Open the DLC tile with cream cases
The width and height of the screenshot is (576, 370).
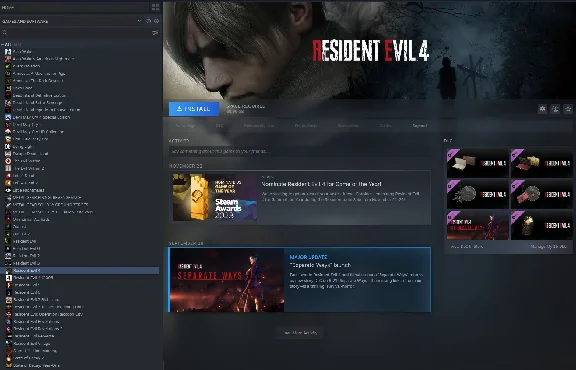(478, 163)
